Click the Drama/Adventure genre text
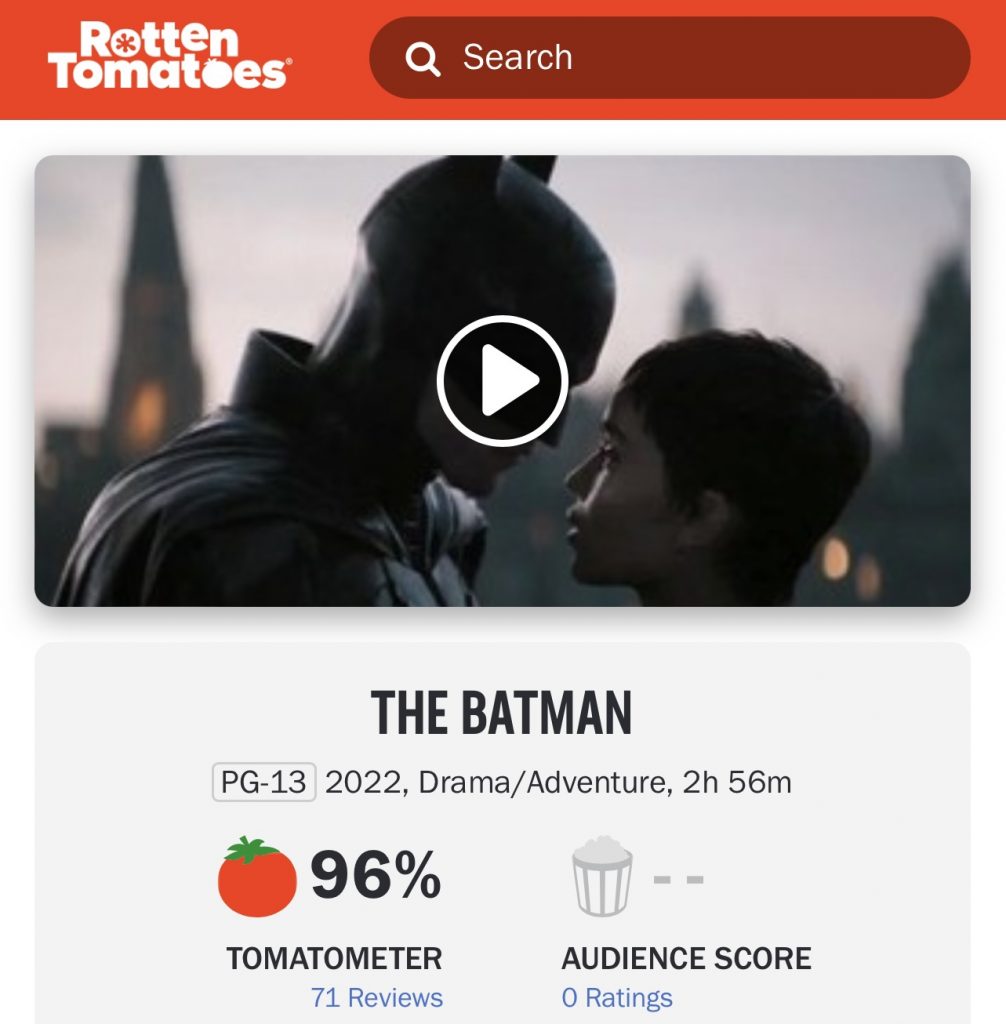This screenshot has width=1006, height=1024. [x=543, y=782]
